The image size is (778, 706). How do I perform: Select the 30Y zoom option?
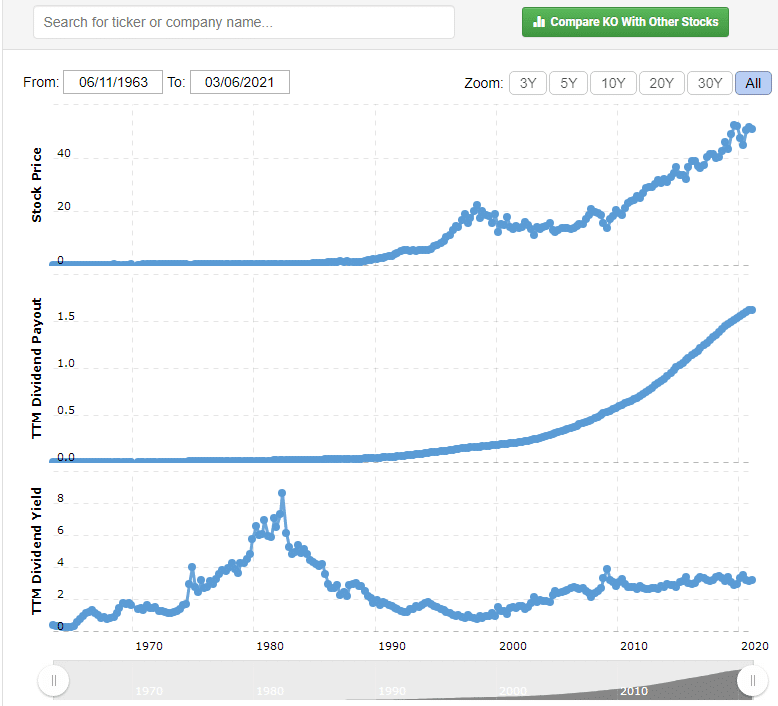(x=710, y=83)
